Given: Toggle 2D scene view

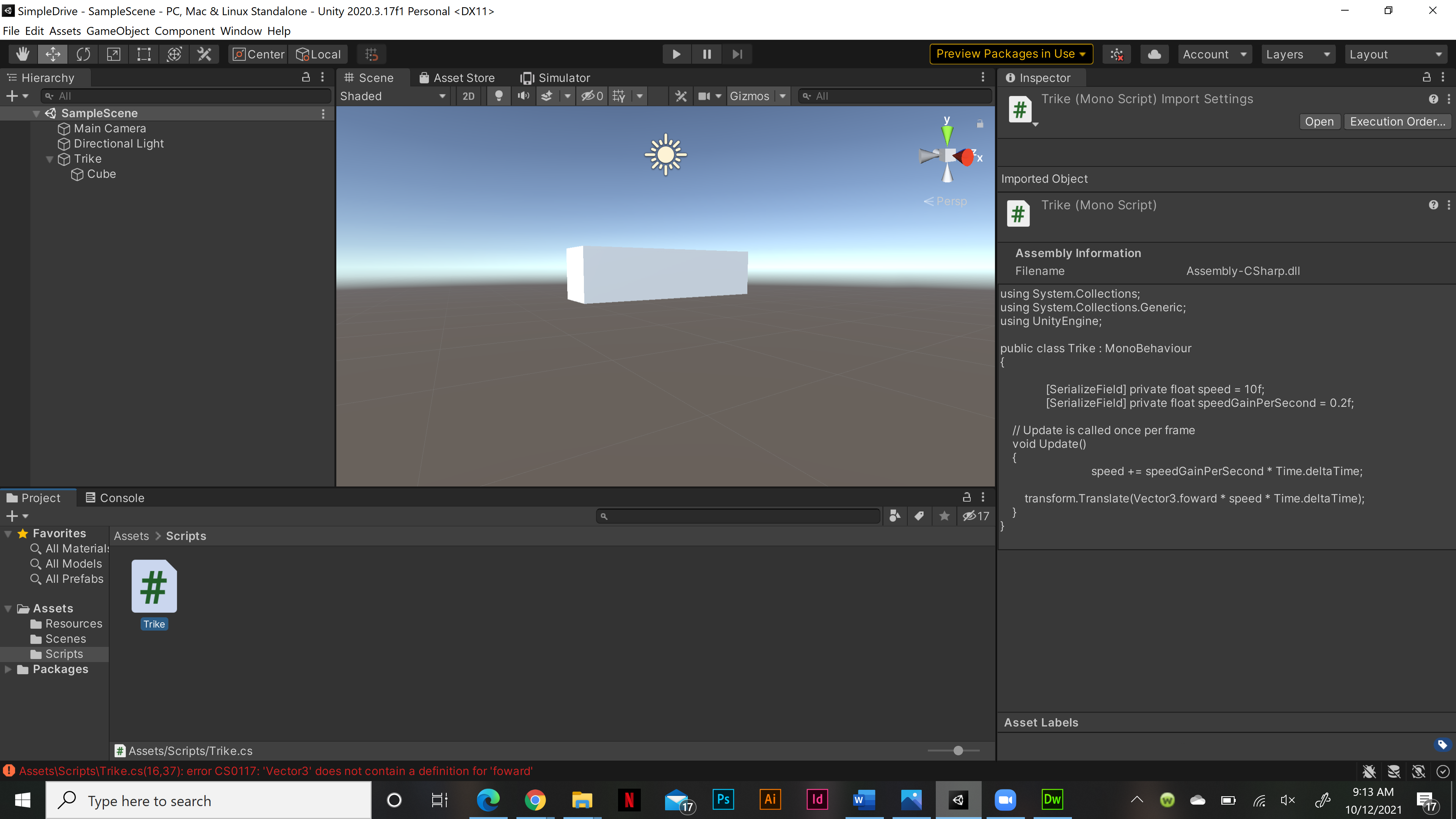Looking at the screenshot, I should [469, 96].
